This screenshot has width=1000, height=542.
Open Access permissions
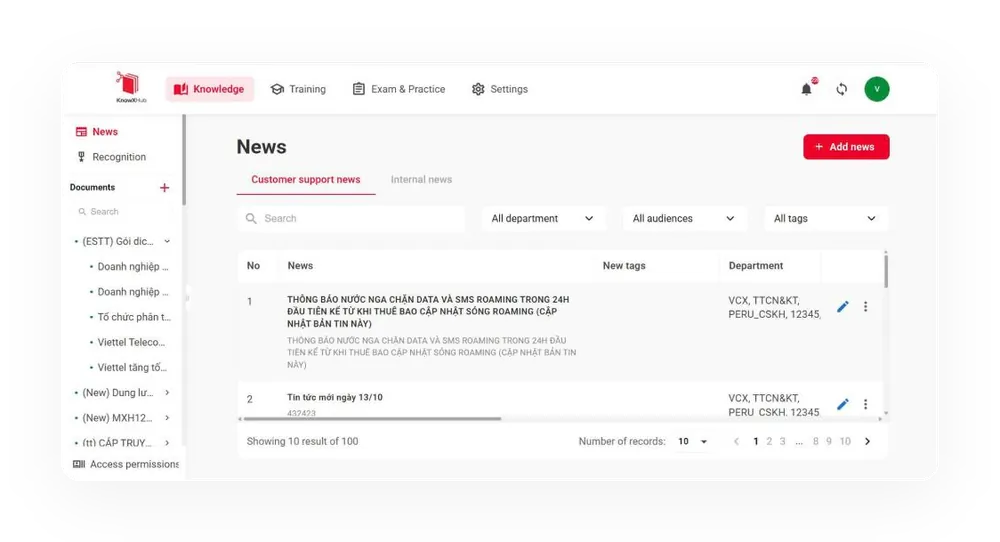tap(126, 464)
